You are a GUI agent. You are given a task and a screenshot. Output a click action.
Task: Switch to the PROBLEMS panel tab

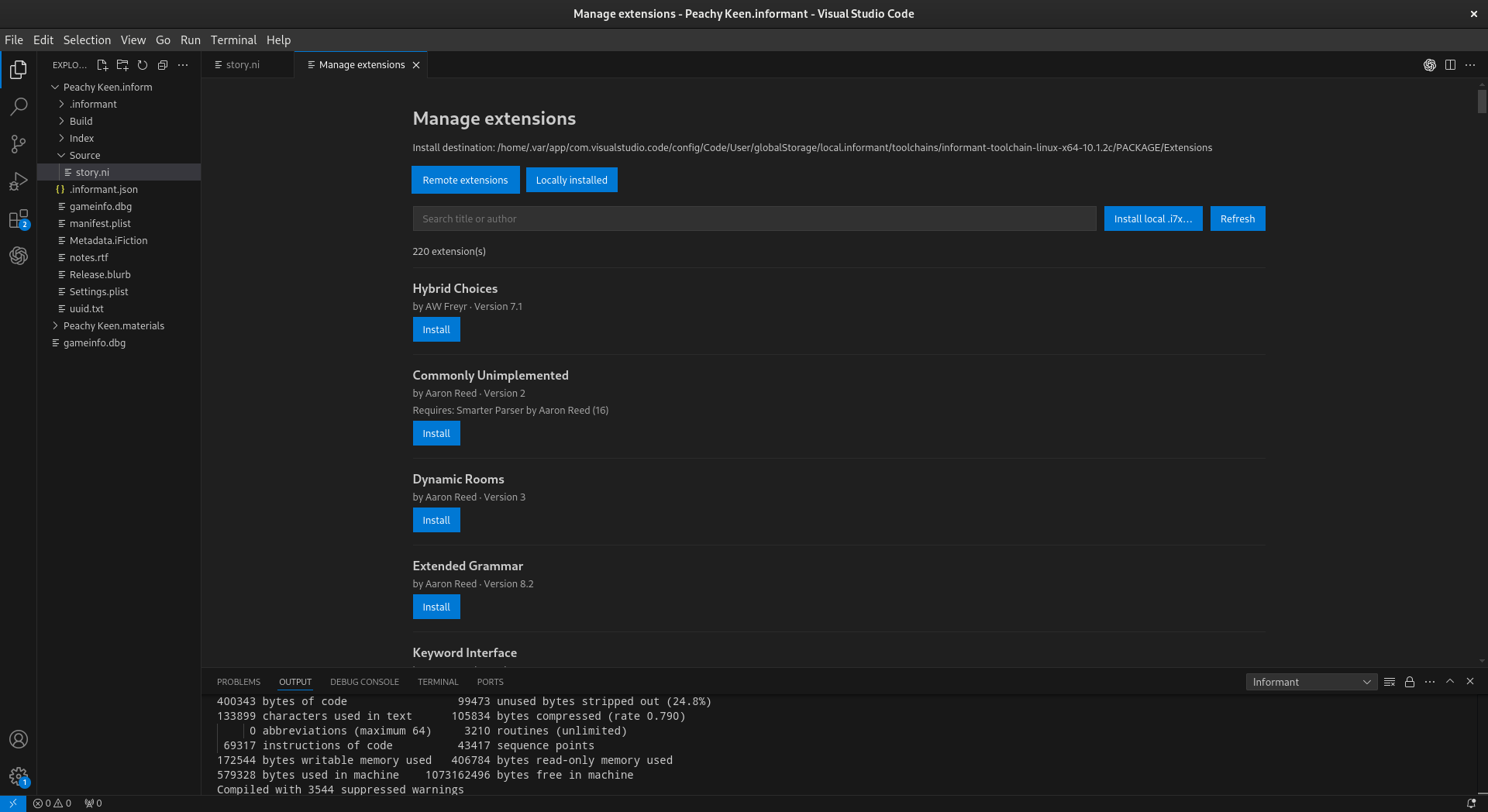coord(239,682)
